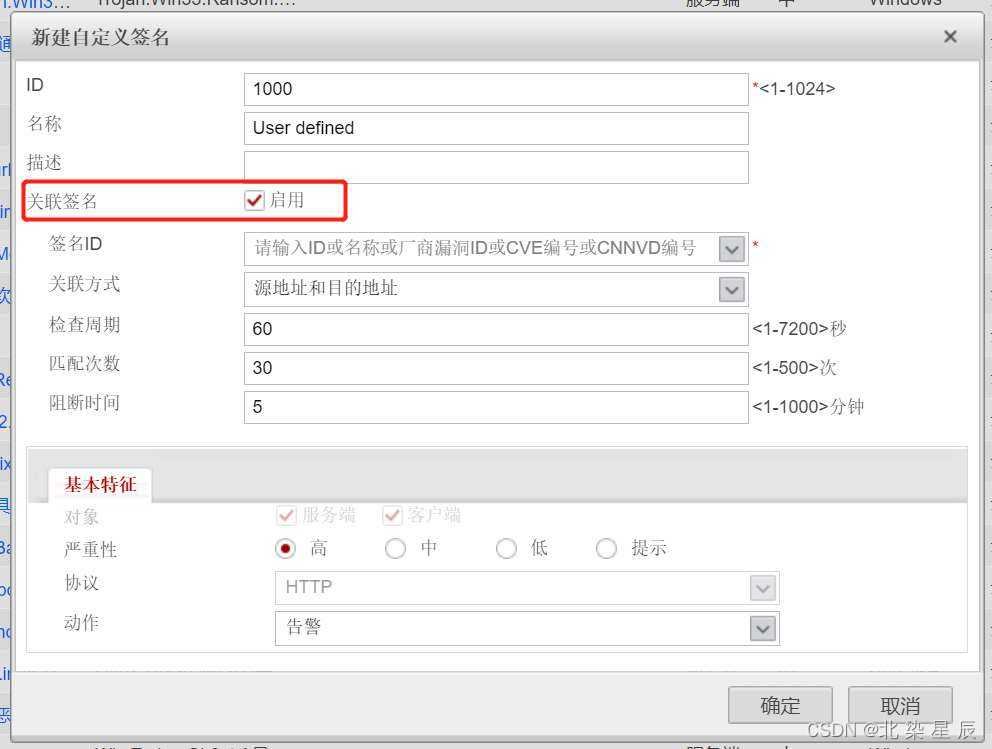The width and height of the screenshot is (992, 749).
Task: Expand the 关联方式 dropdown showing 源地址和目的地址
Action: click(731, 289)
